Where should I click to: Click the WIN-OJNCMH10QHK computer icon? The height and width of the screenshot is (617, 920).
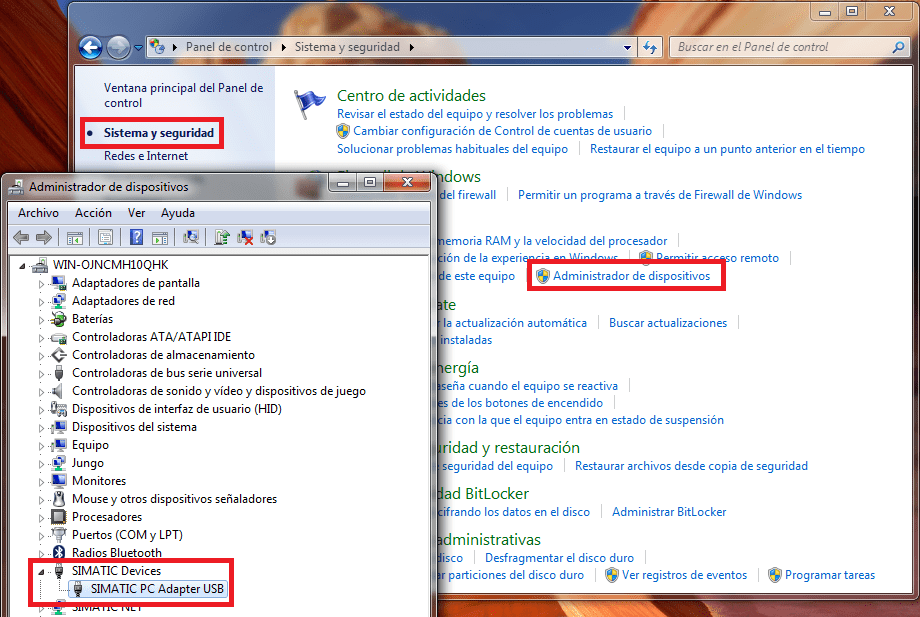coord(40,265)
